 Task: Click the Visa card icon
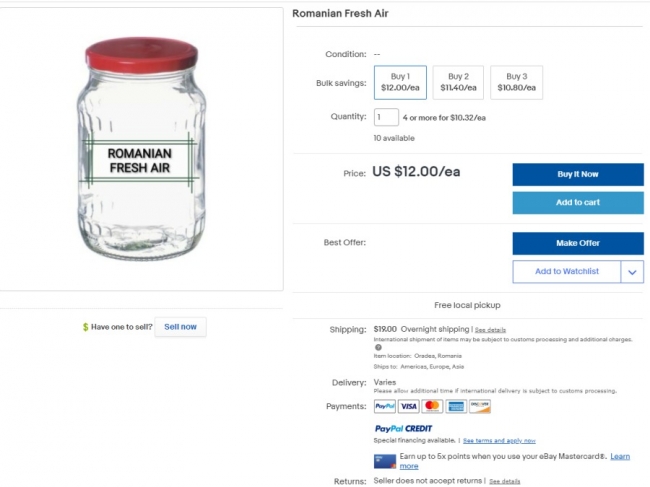point(408,406)
